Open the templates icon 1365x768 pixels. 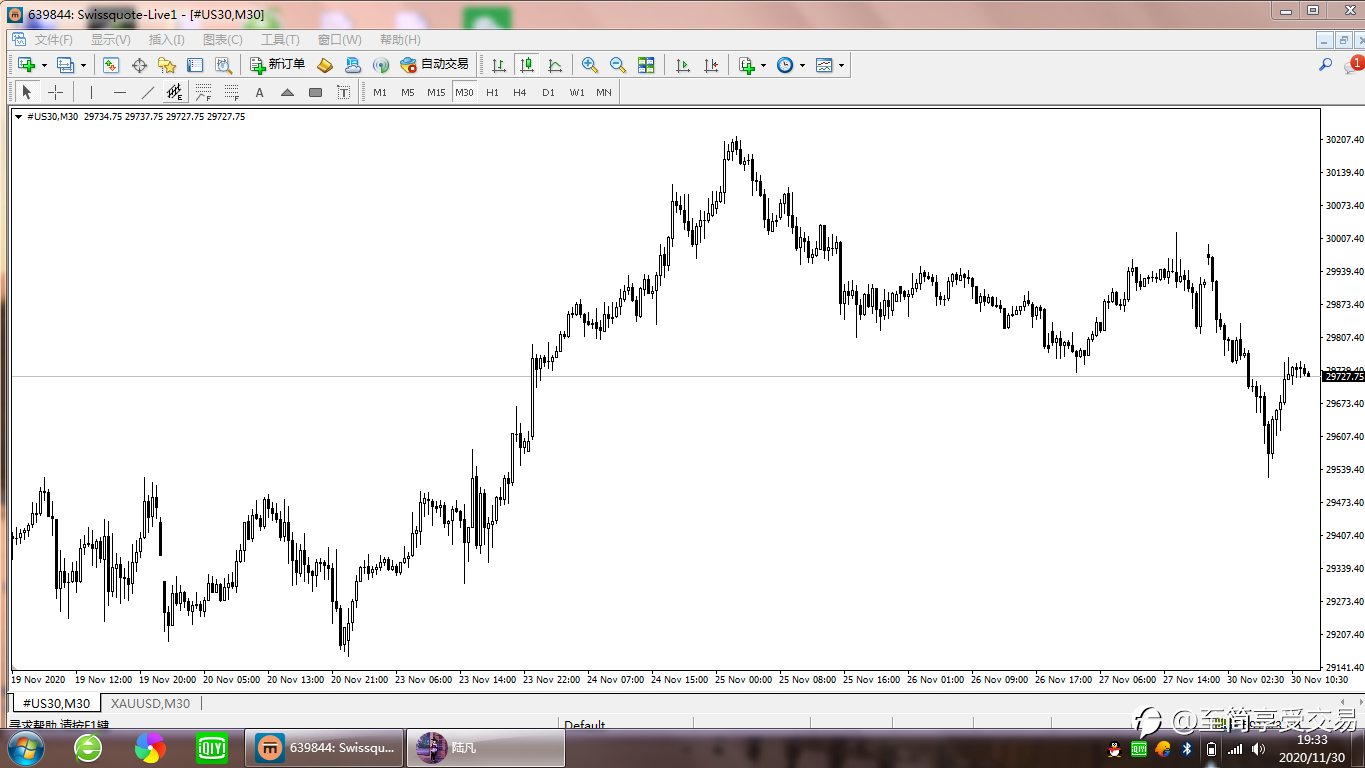(x=824, y=65)
